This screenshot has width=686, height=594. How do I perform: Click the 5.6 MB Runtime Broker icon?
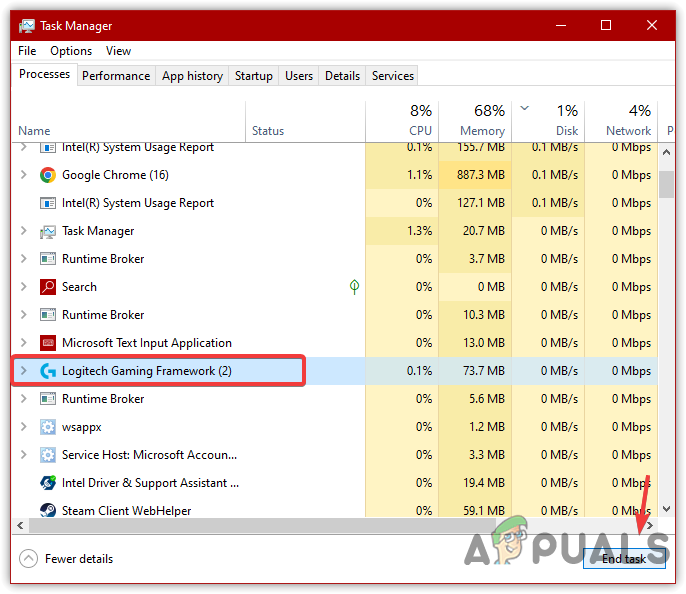pos(48,399)
